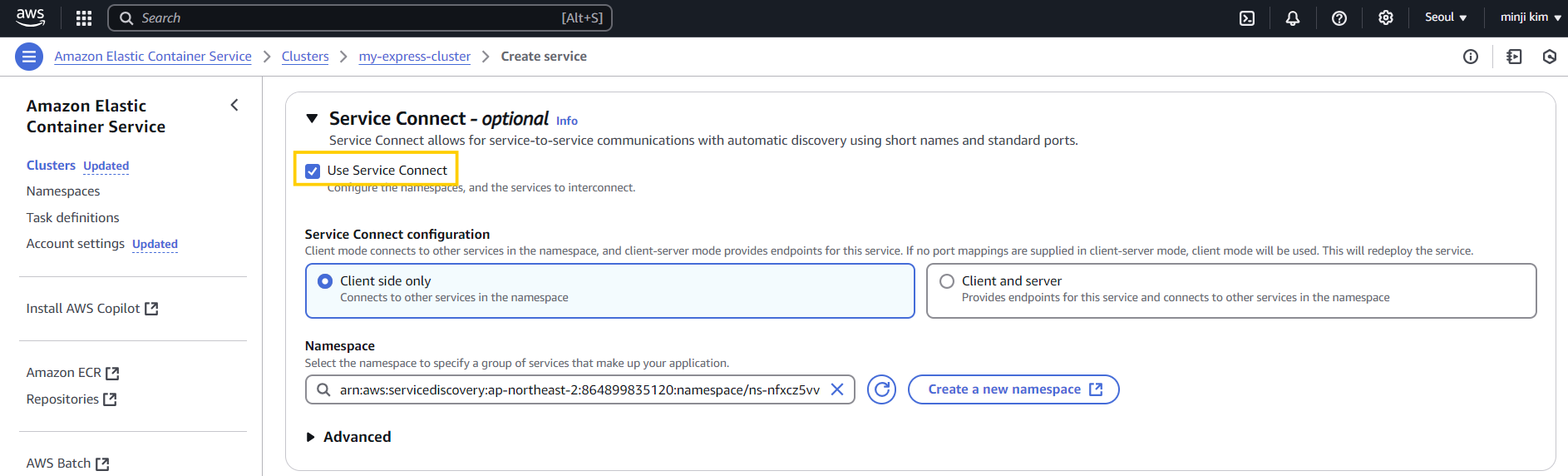Select Client and server option
The height and width of the screenshot is (476, 1568).
pyautogui.click(x=947, y=281)
